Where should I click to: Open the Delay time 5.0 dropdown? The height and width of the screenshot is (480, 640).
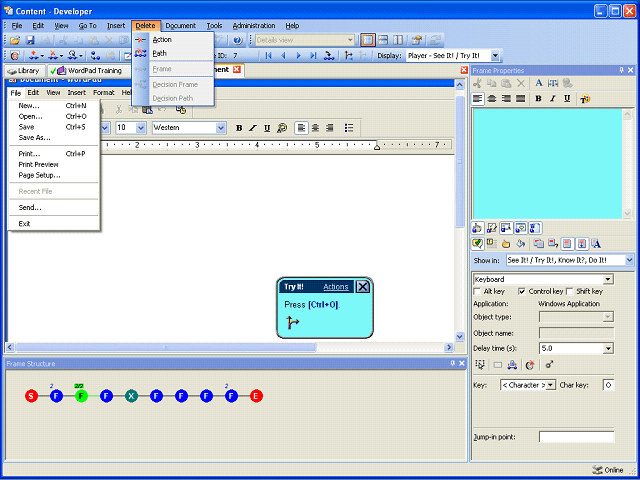coord(608,349)
